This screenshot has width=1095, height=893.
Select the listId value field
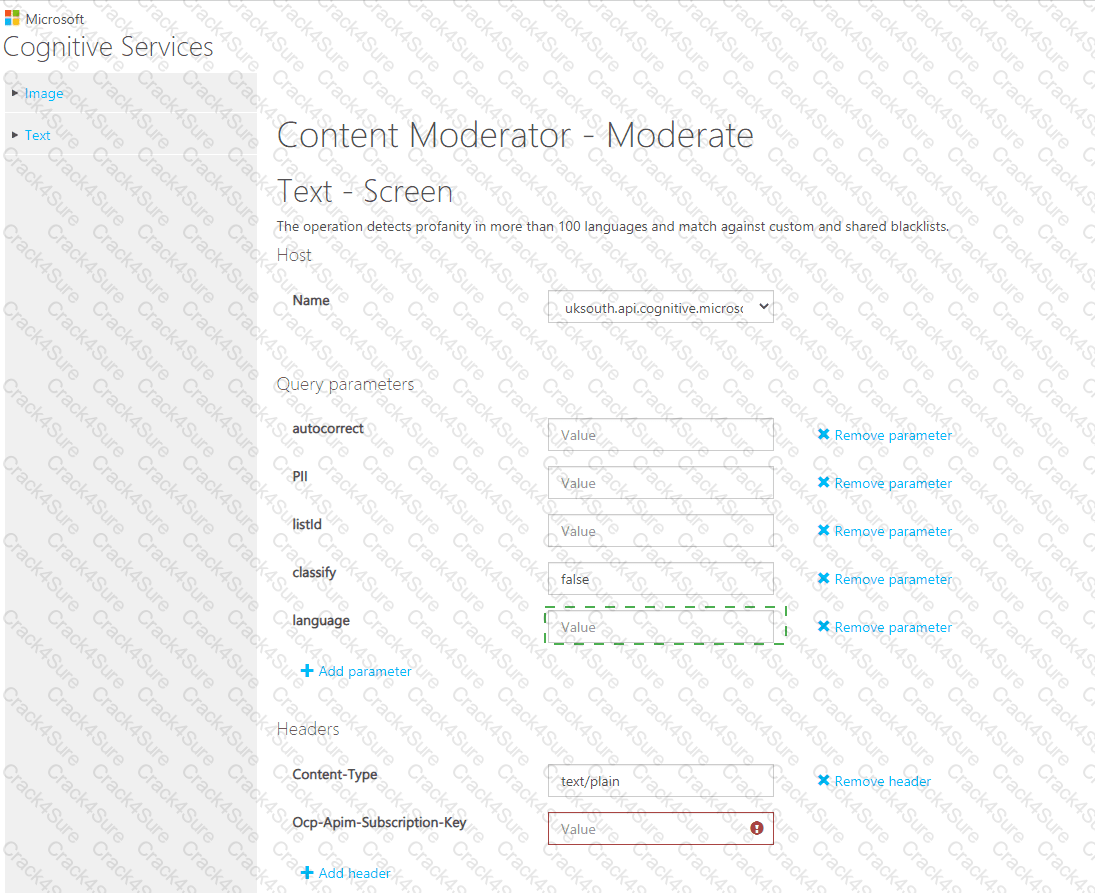tap(660, 531)
